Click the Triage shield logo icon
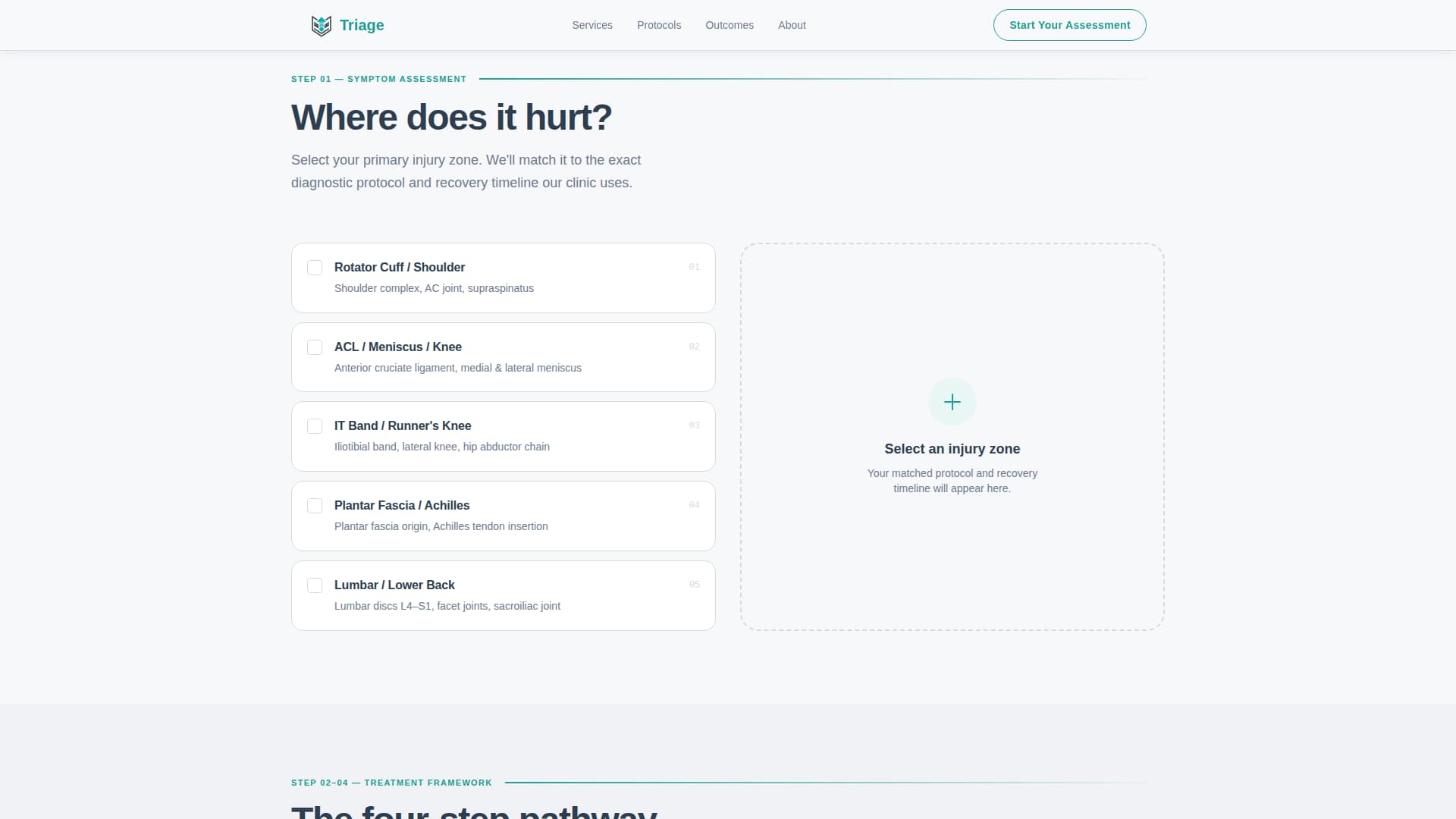 (x=322, y=26)
